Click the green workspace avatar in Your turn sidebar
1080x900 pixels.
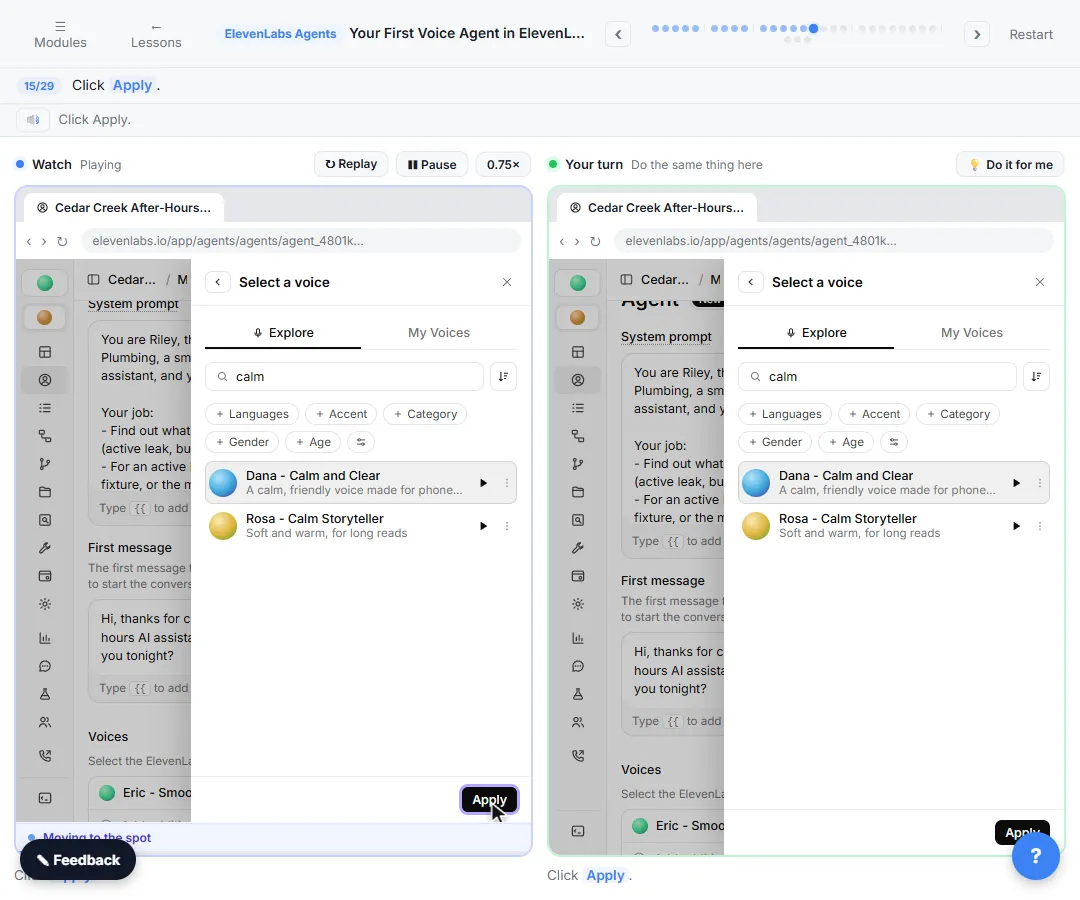tap(578, 283)
